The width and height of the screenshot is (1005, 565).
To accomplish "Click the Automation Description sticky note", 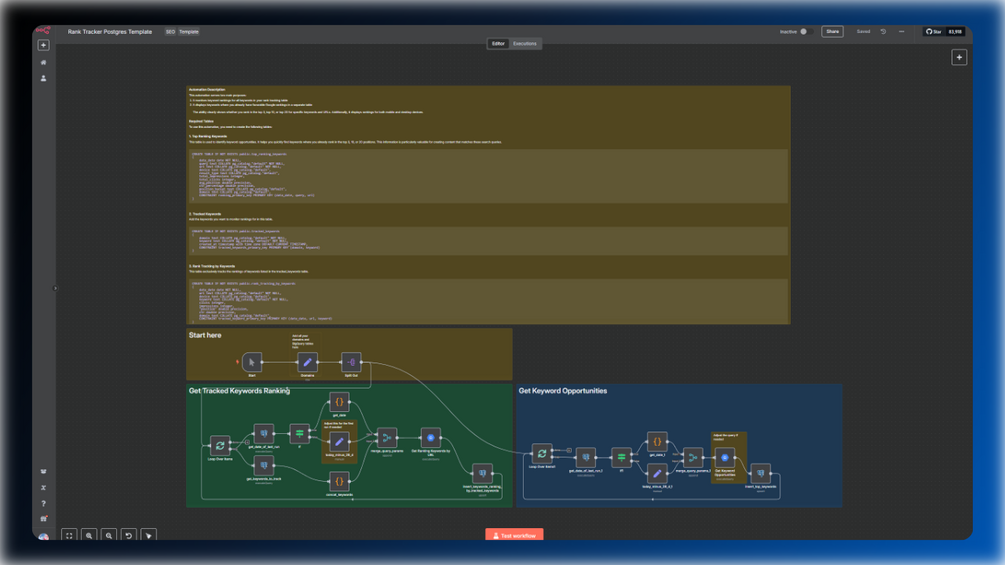I will pos(488,205).
